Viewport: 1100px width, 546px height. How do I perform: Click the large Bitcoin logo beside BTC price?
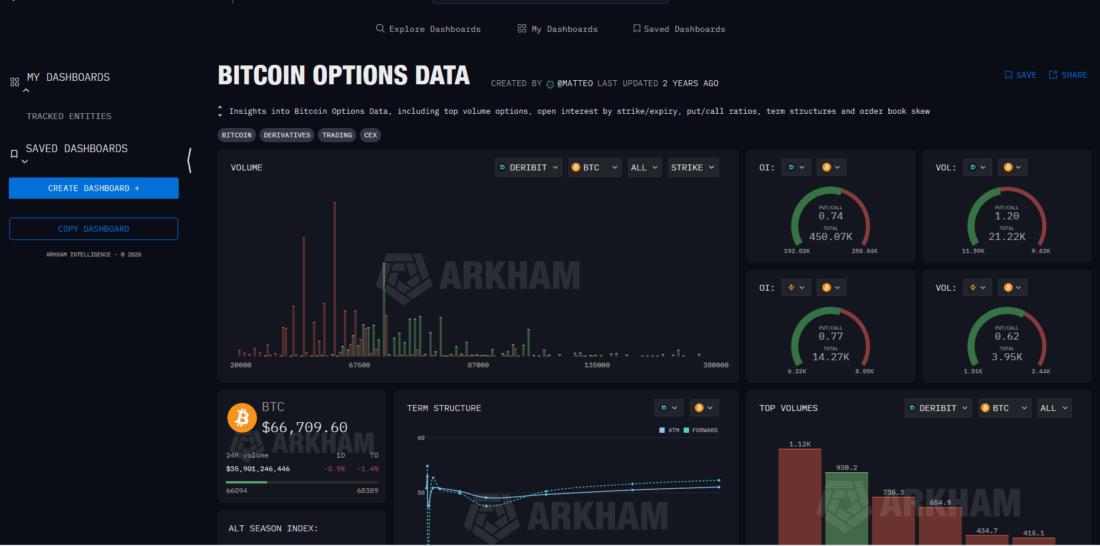point(242,418)
